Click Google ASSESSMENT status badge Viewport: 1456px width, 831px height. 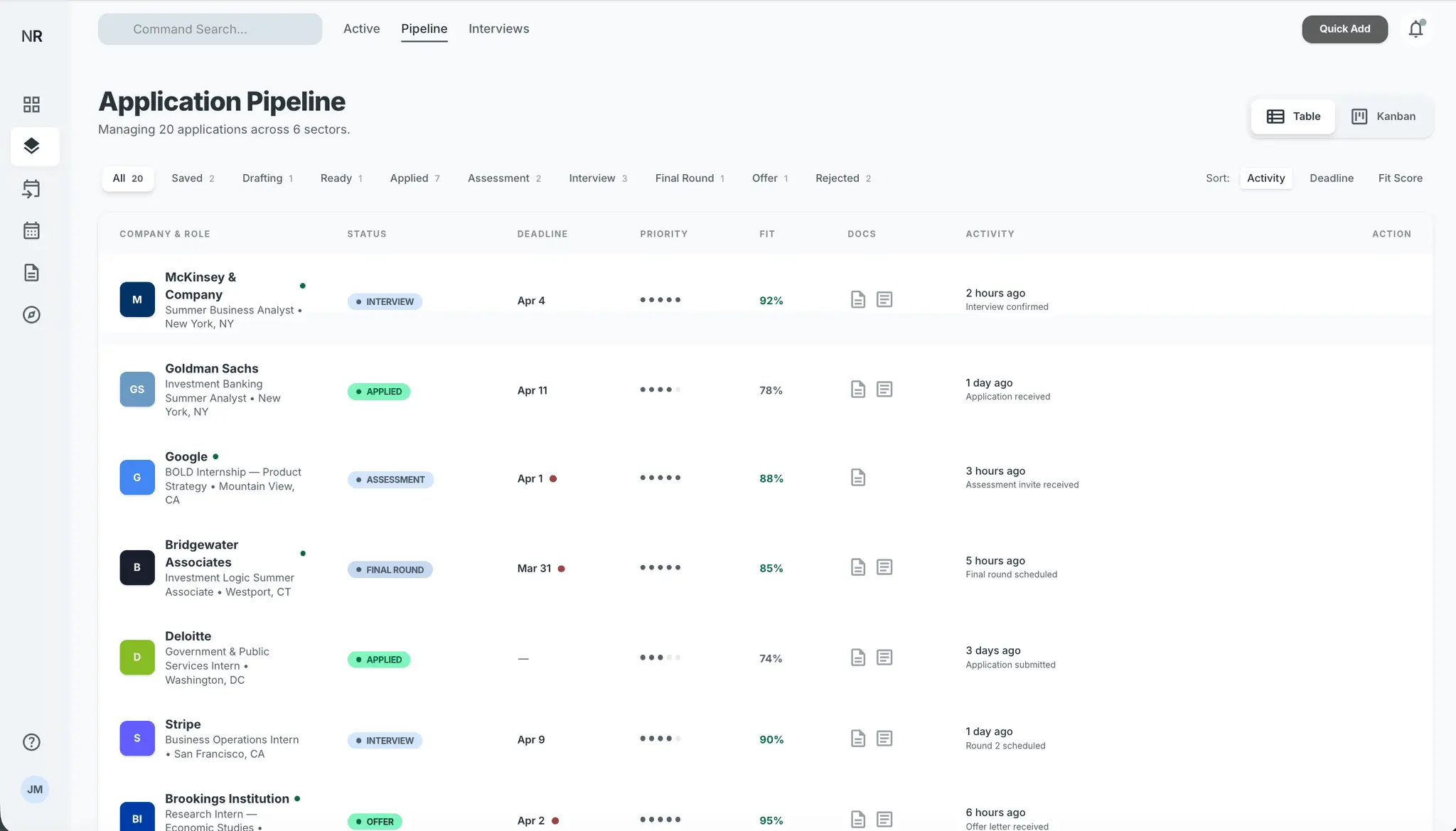(x=390, y=480)
